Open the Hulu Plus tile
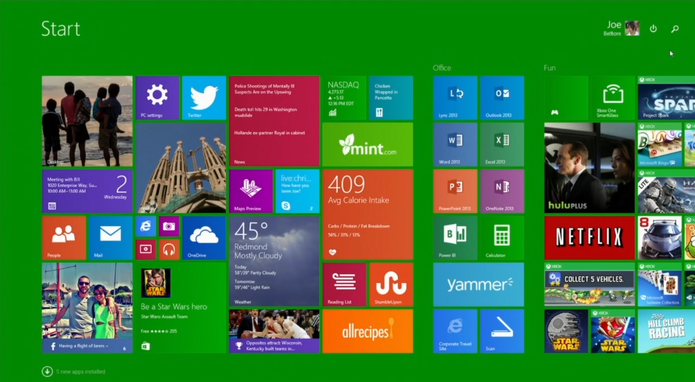Image resolution: width=695 pixels, height=382 pixels. tap(590, 168)
